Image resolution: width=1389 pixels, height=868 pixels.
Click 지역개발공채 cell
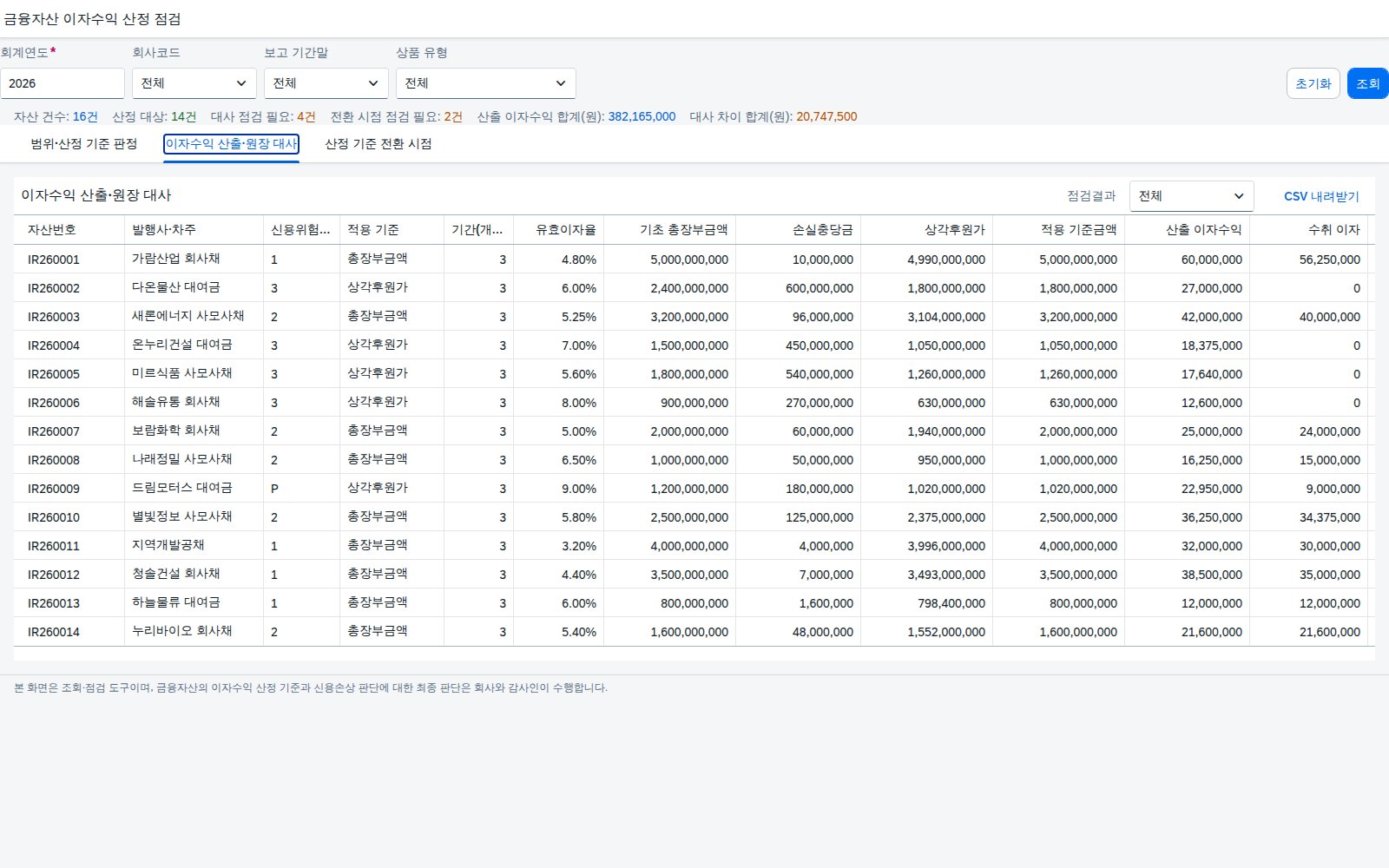pos(194,546)
